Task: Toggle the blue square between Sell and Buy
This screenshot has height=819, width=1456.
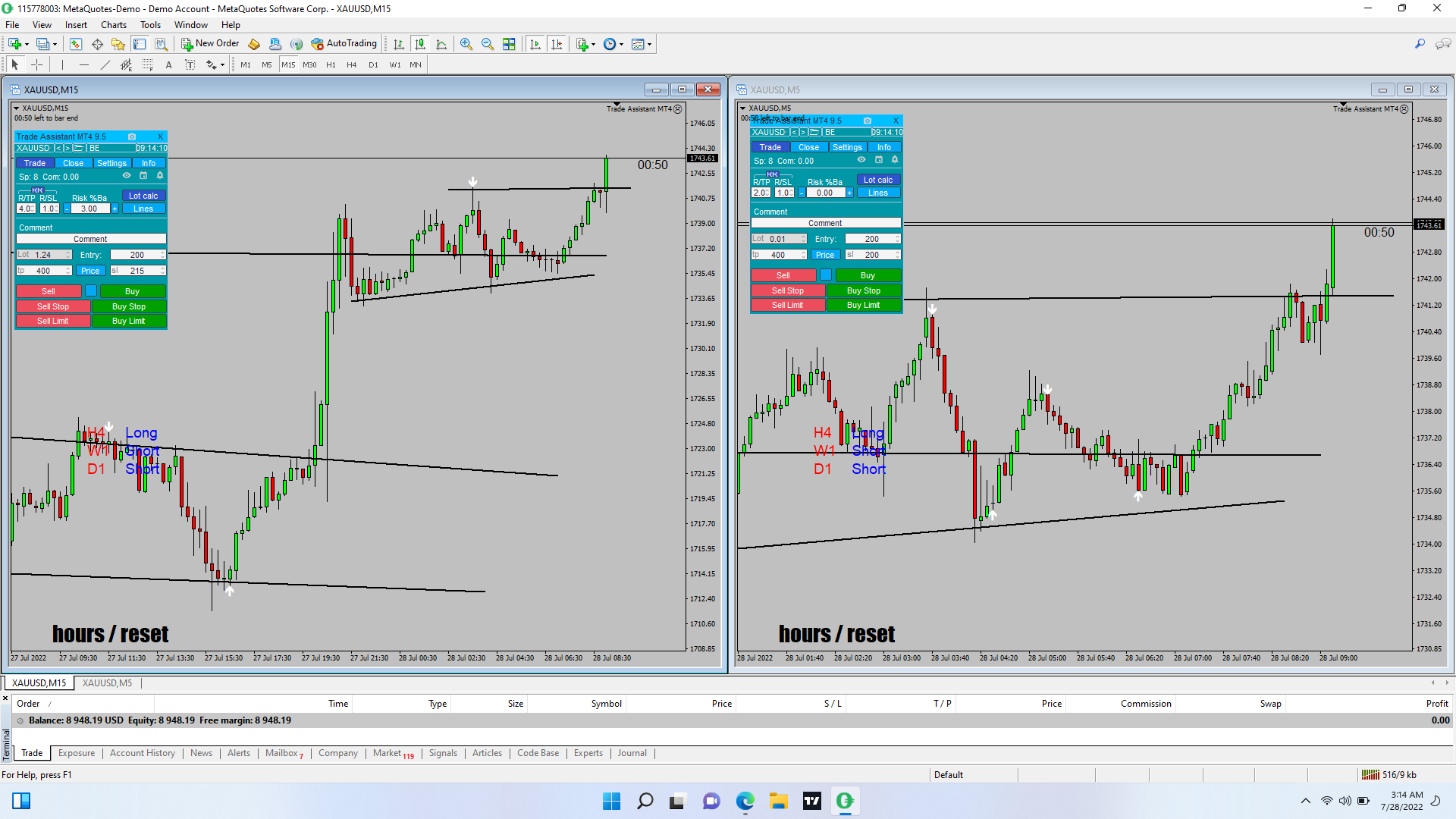Action: (x=91, y=291)
